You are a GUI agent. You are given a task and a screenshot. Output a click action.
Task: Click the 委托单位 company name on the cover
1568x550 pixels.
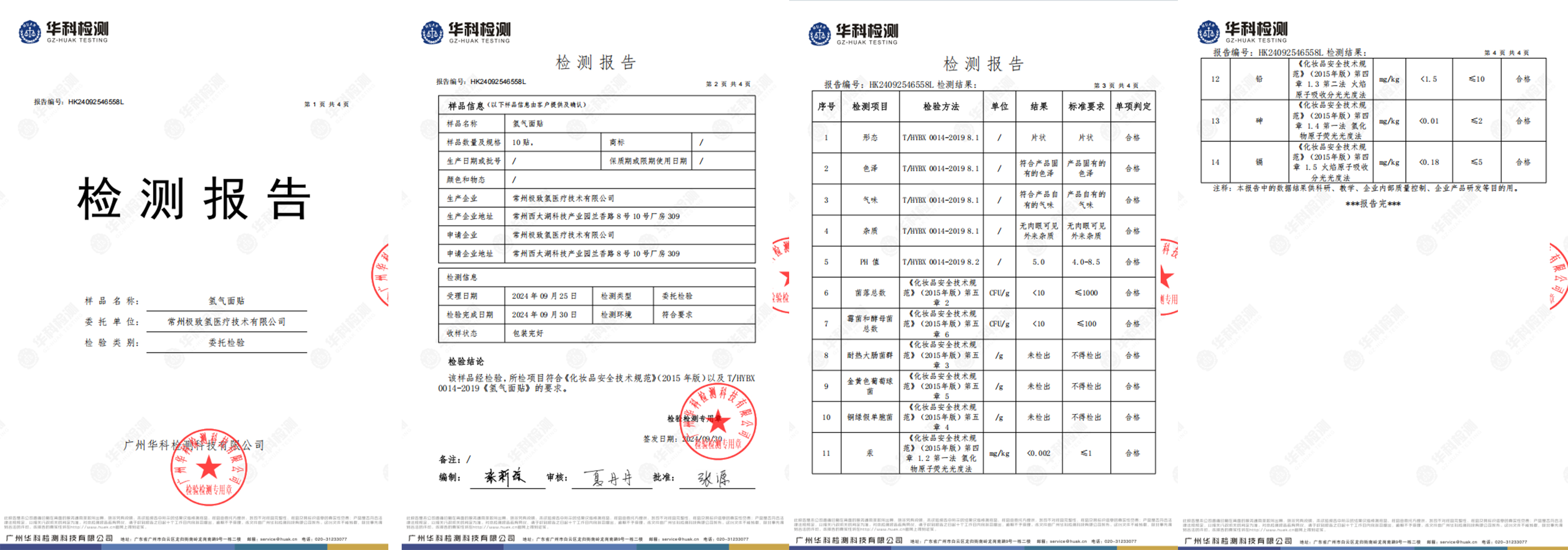[x=226, y=321]
